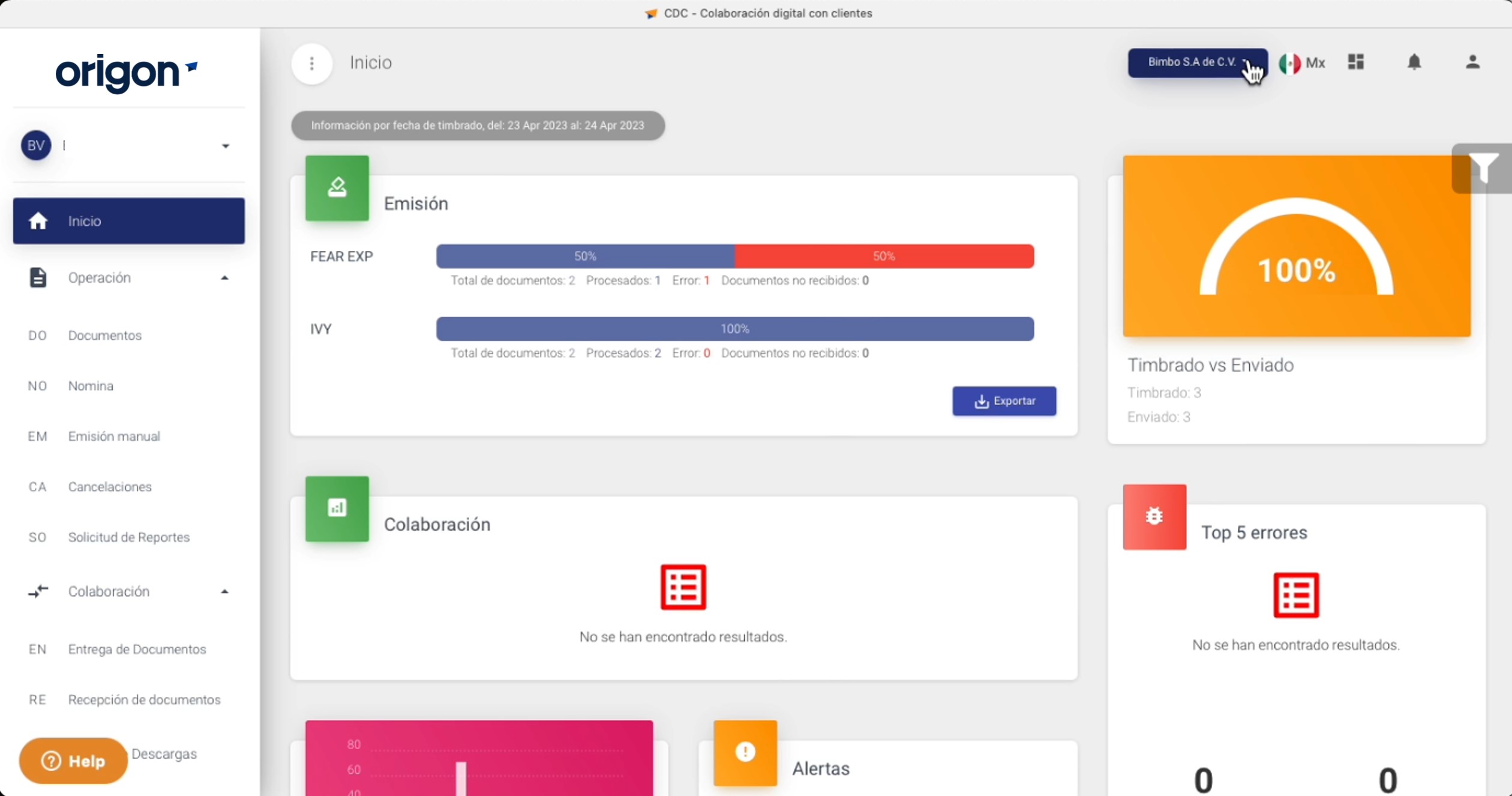This screenshot has height=796, width=1512.
Task: Click "Enviado: 3" text
Action: 1159,417
